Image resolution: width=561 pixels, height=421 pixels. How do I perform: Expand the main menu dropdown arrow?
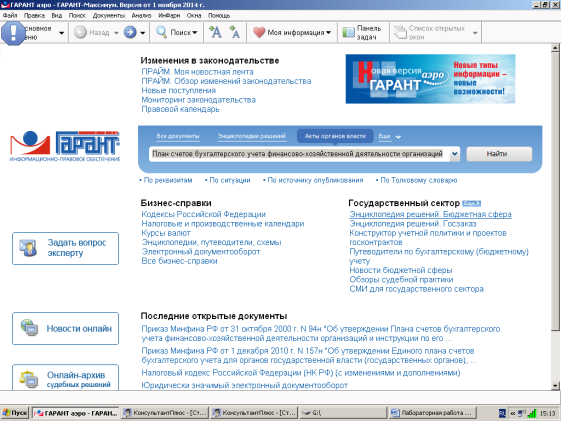(x=62, y=33)
